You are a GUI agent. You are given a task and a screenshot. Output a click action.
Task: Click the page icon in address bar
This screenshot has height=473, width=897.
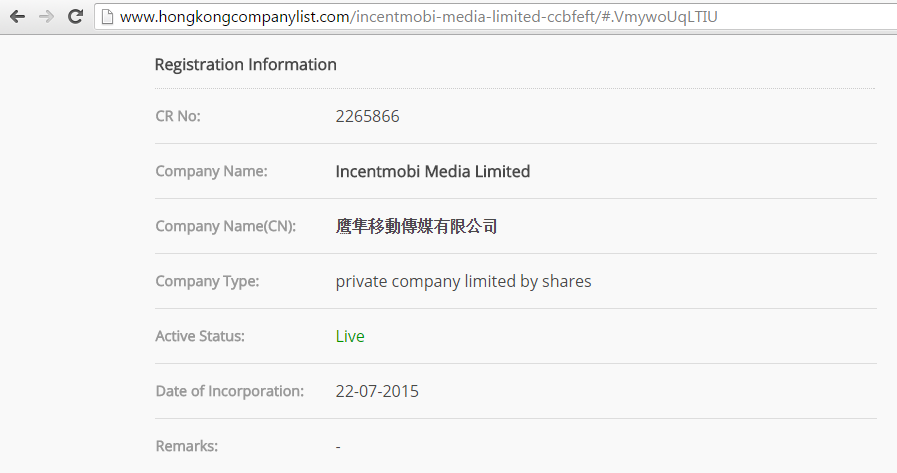click(107, 17)
